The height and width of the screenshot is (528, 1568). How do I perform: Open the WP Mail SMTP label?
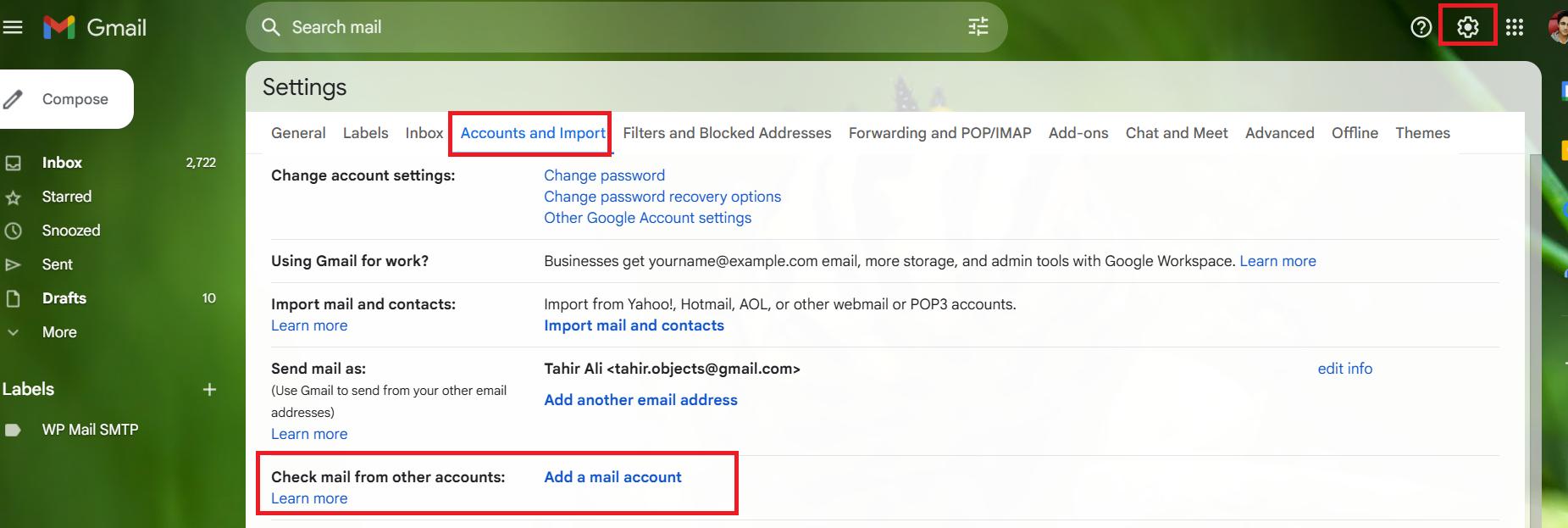(90, 430)
